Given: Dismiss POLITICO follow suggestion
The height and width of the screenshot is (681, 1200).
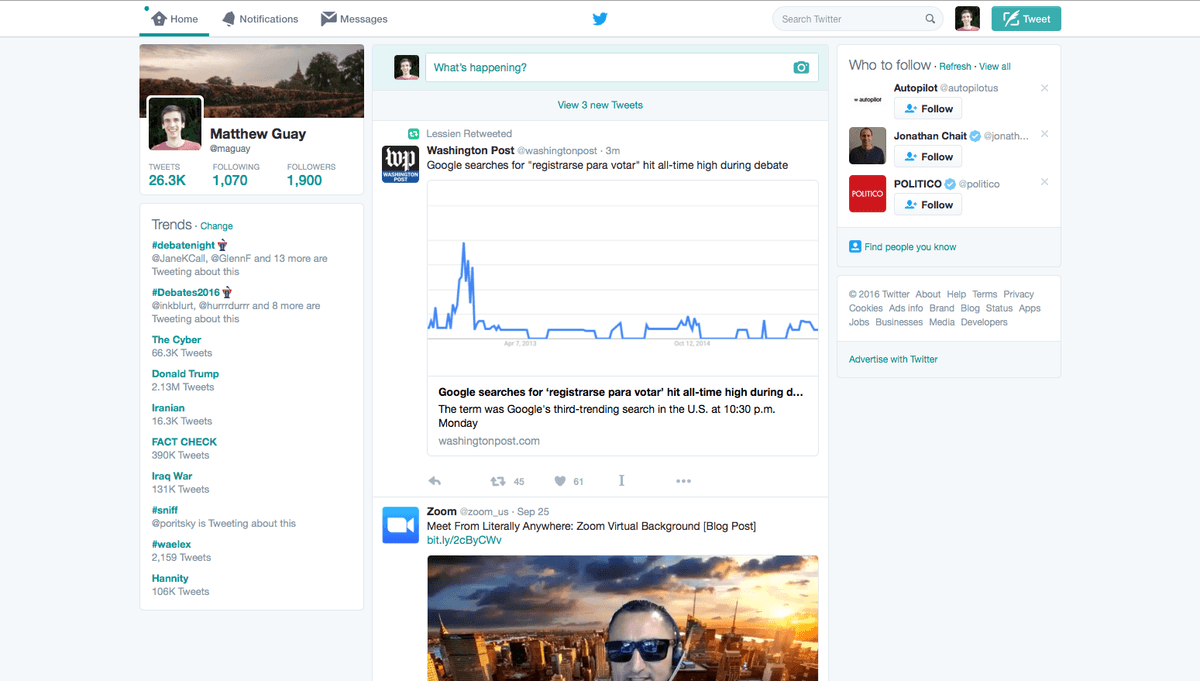Looking at the screenshot, I should (x=1045, y=182).
